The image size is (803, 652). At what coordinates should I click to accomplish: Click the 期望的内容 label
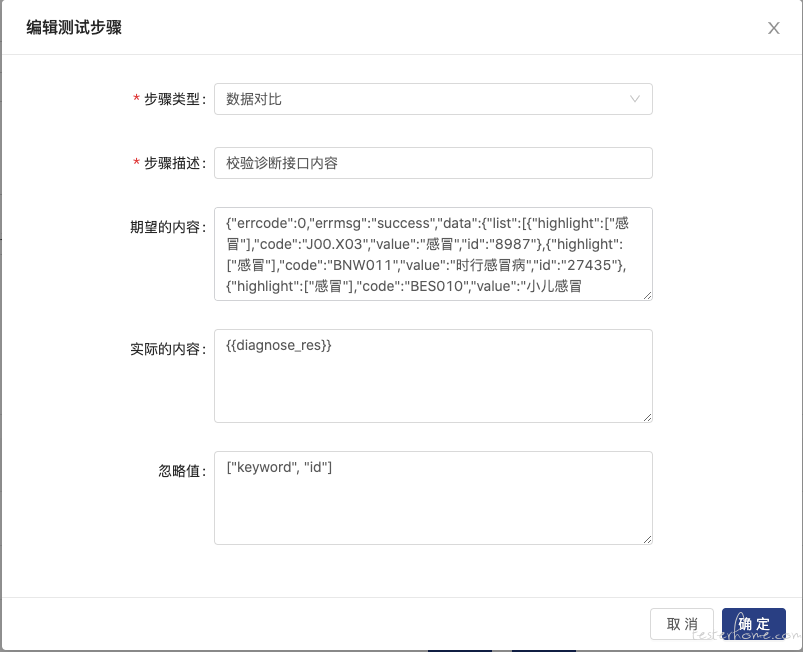tap(167, 227)
